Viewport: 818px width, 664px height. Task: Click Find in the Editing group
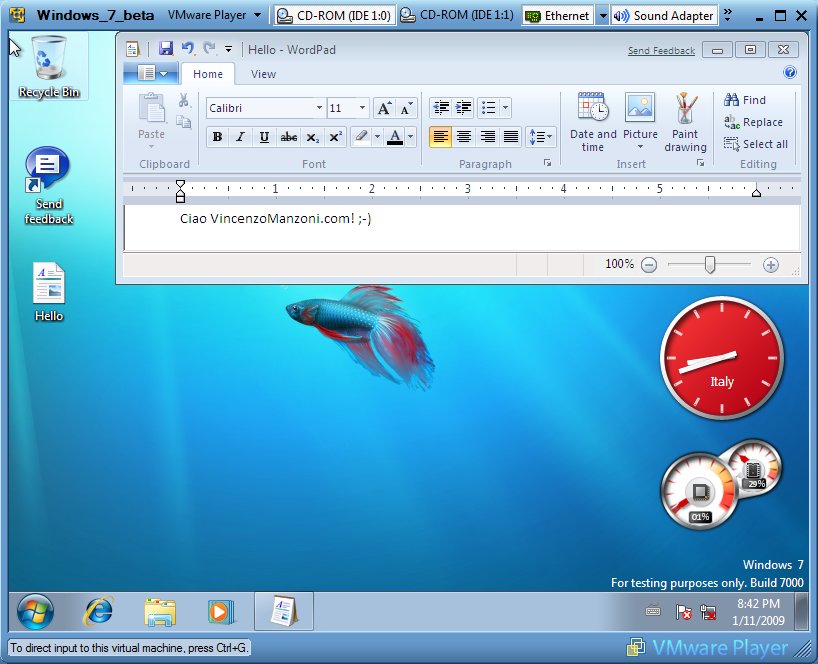pyautogui.click(x=745, y=100)
